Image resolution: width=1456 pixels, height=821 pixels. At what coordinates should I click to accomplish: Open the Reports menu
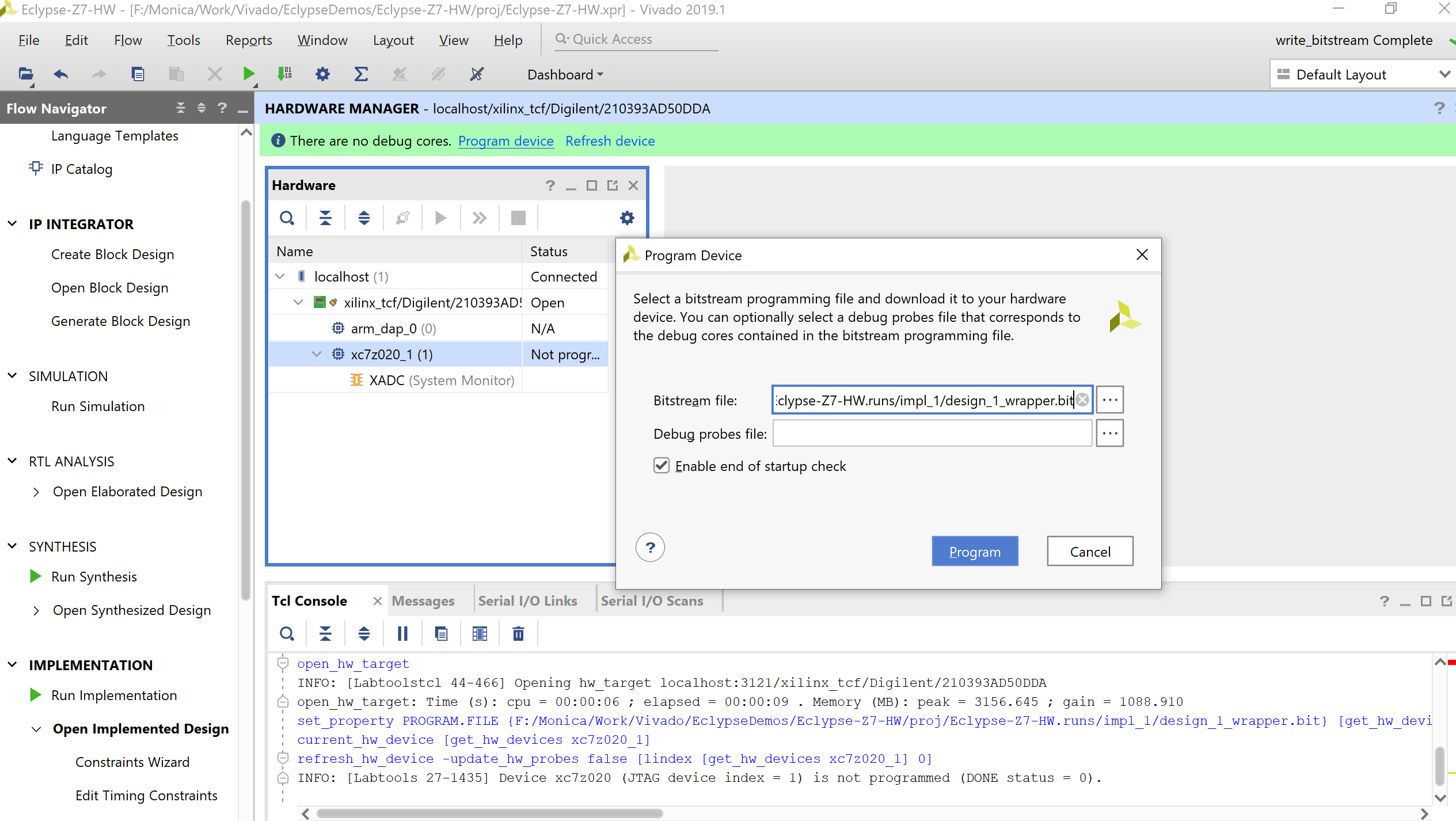tap(249, 40)
